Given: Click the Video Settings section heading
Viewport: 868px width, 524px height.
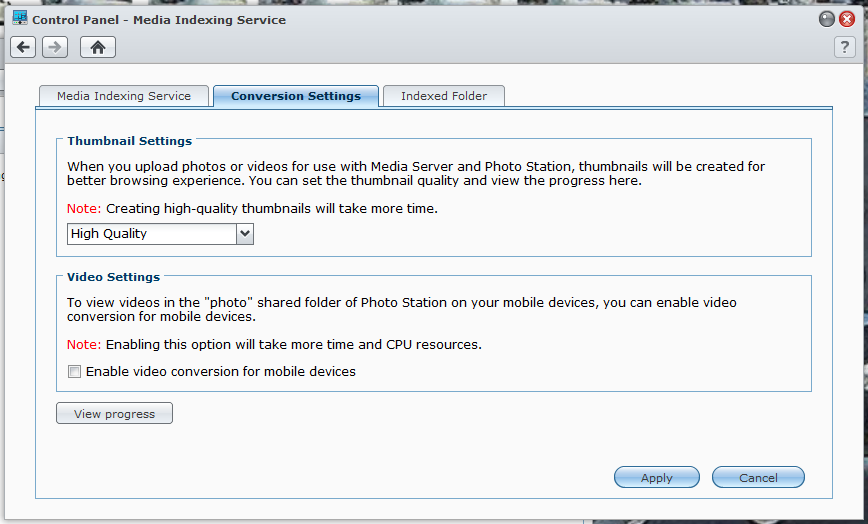Looking at the screenshot, I should coord(113,277).
